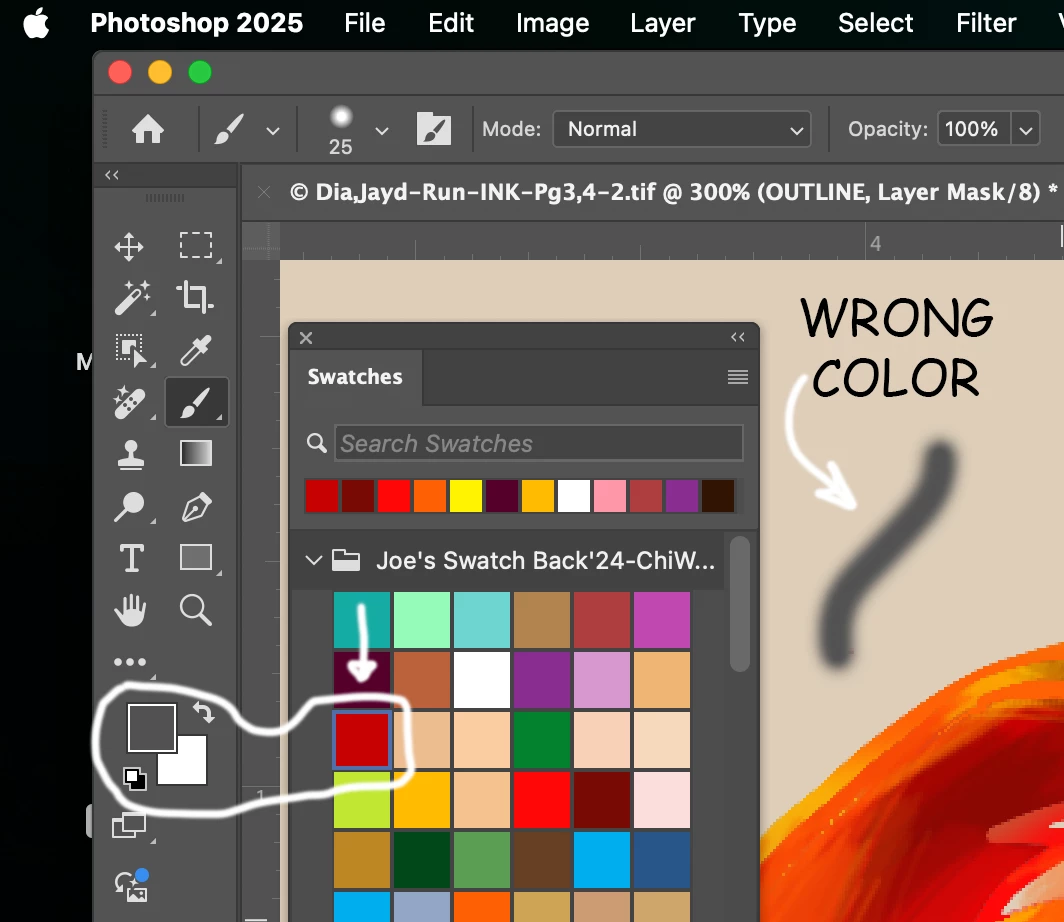Pick the dark green swatch in group
The width and height of the screenshot is (1064, 922).
point(421,860)
